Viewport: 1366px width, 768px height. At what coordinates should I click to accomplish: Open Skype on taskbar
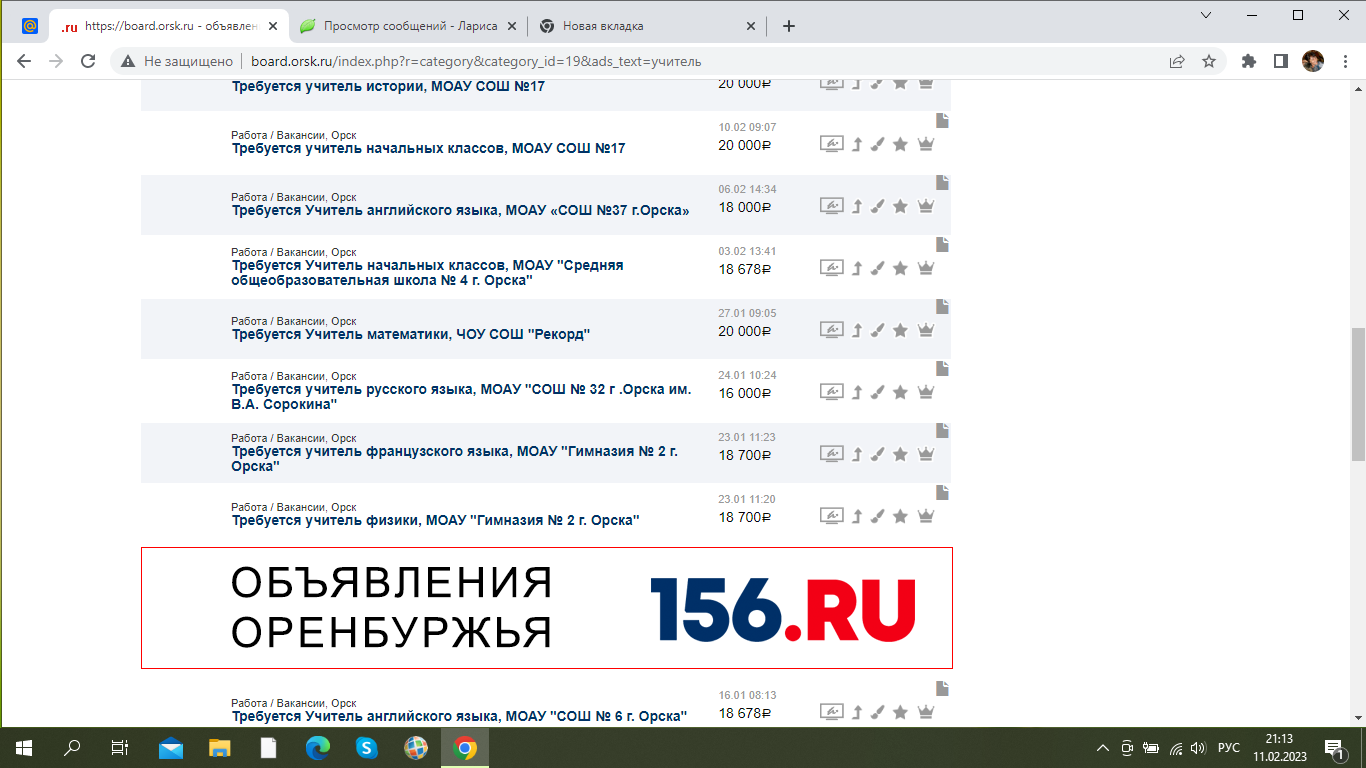pos(366,748)
